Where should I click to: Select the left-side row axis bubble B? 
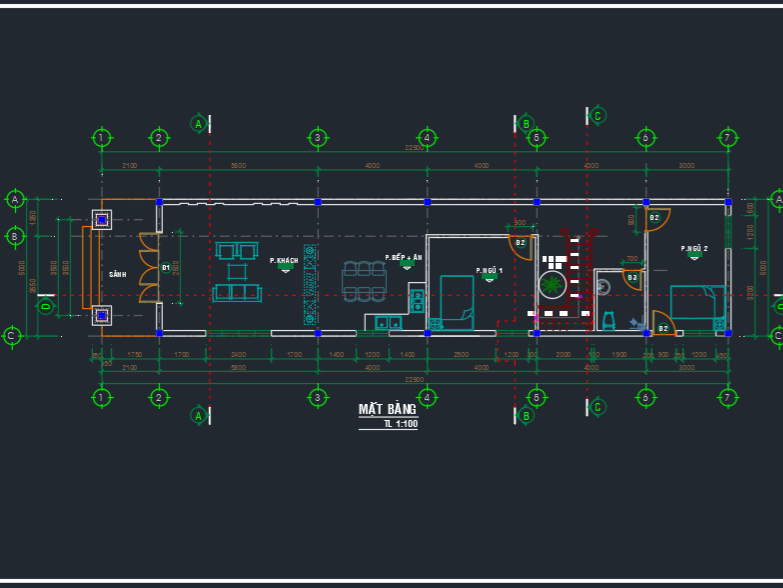pos(14,237)
